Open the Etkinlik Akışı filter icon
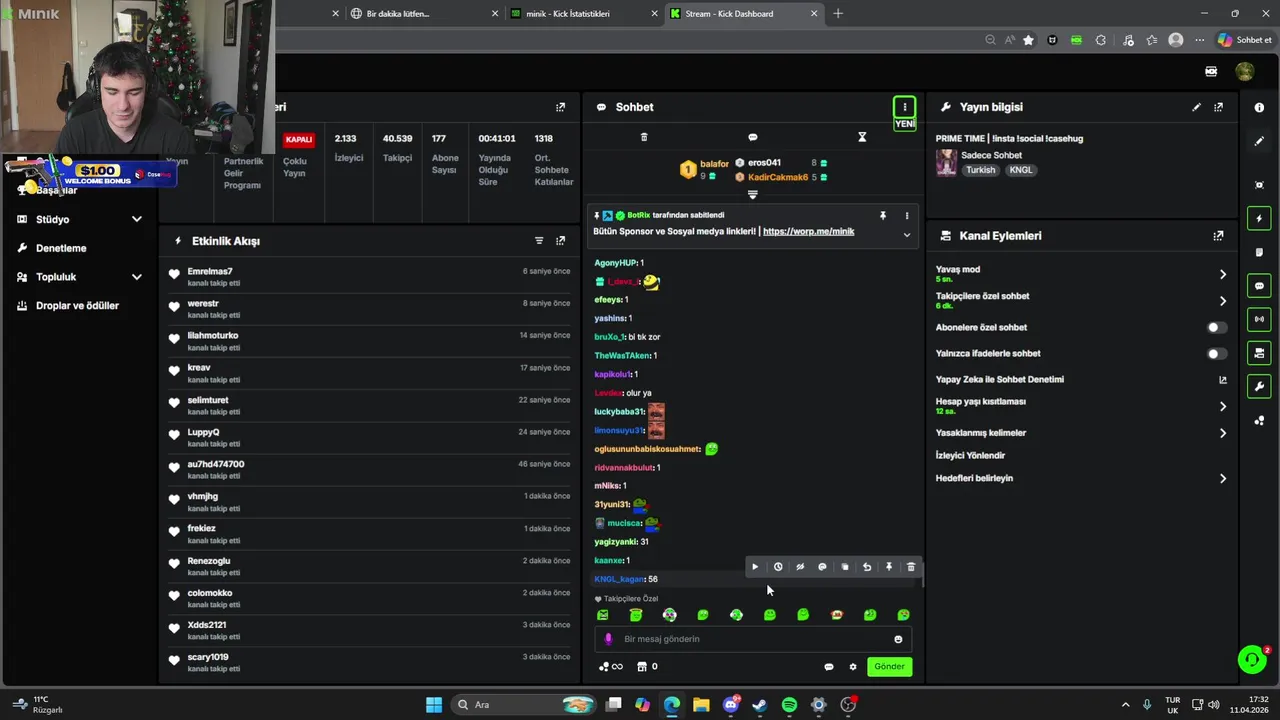This screenshot has height=720, width=1280. tap(539, 241)
